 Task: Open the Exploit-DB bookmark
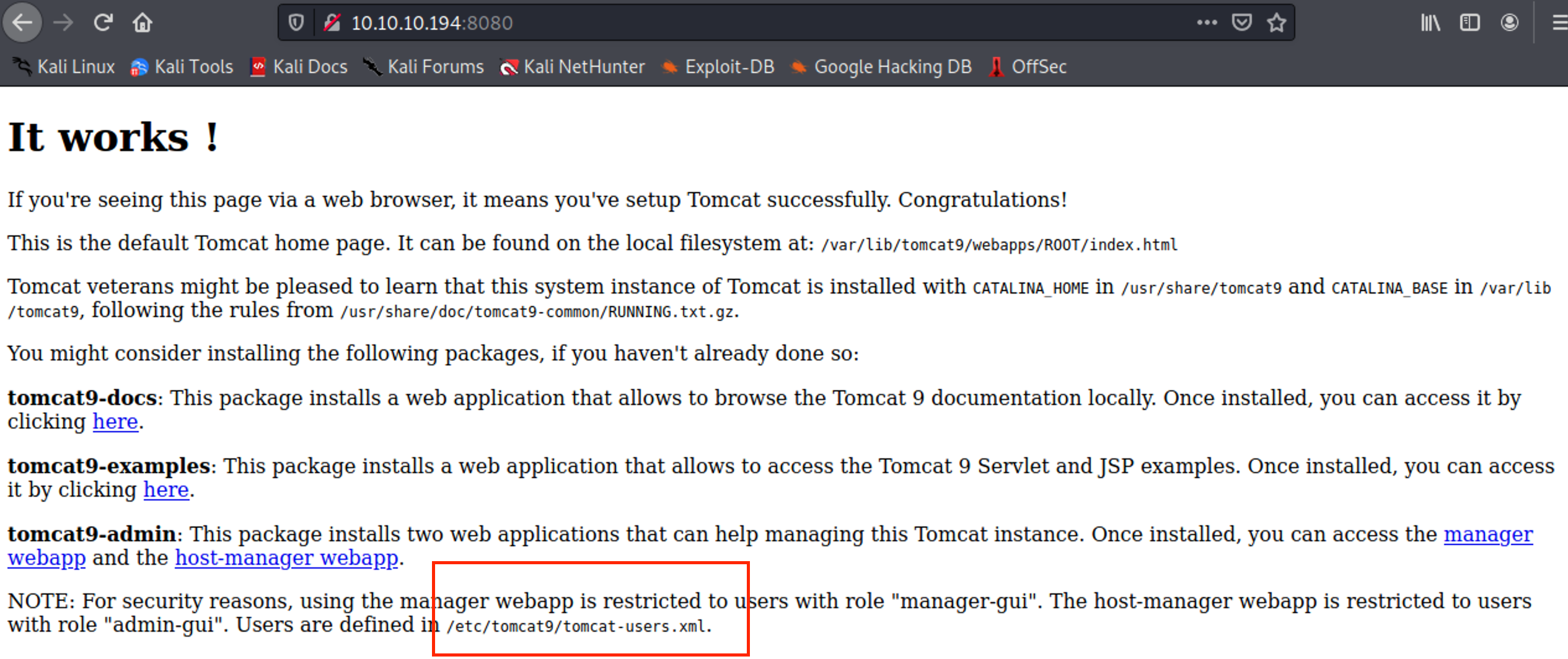(x=718, y=66)
